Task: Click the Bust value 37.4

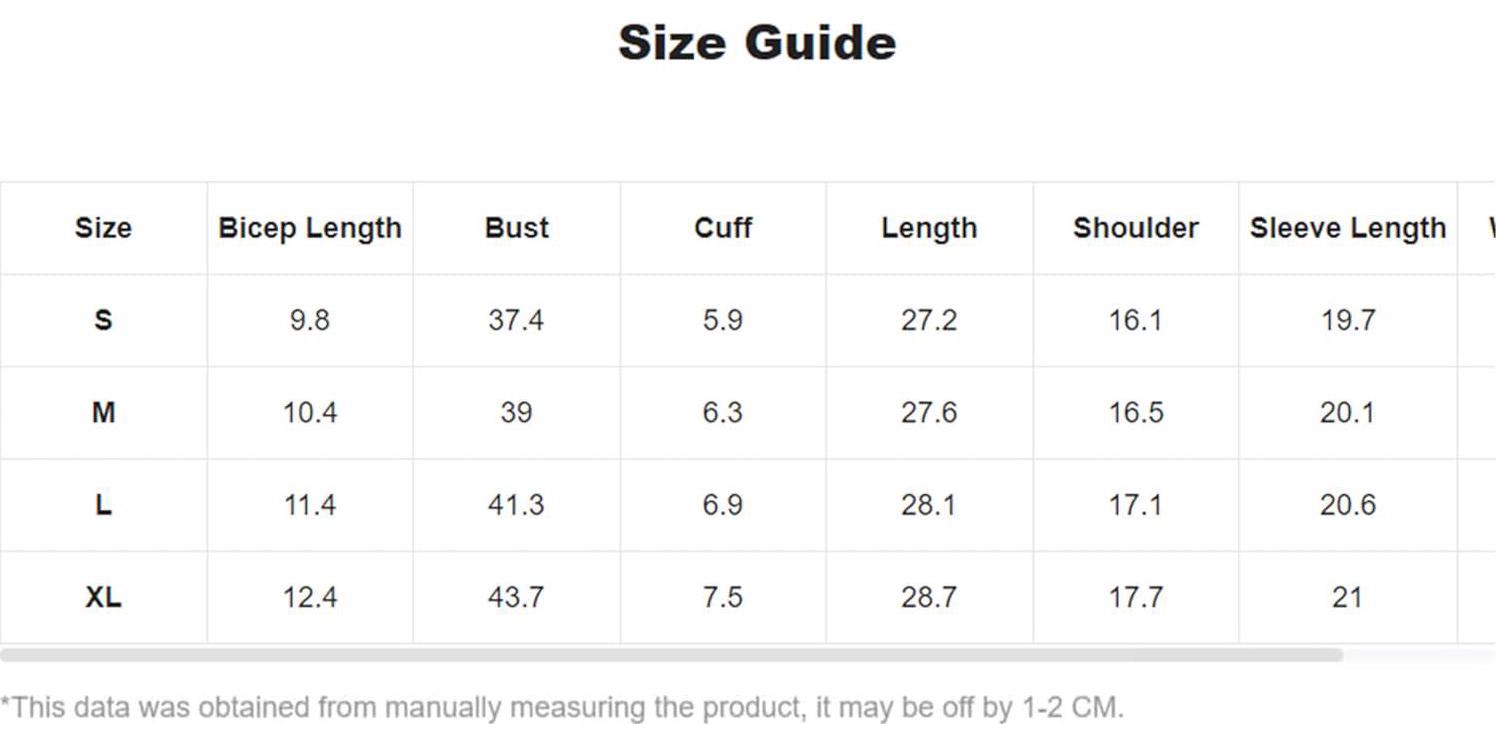Action: click(516, 321)
